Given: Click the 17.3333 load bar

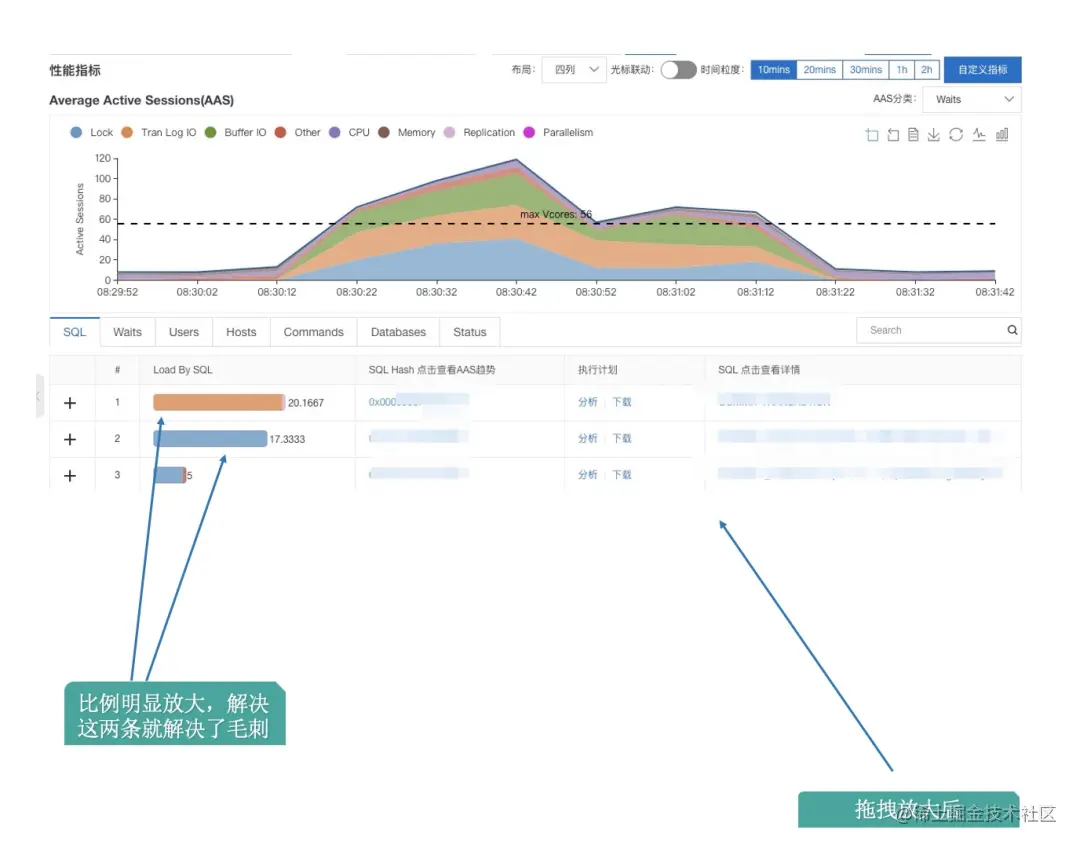Looking at the screenshot, I should (210, 439).
